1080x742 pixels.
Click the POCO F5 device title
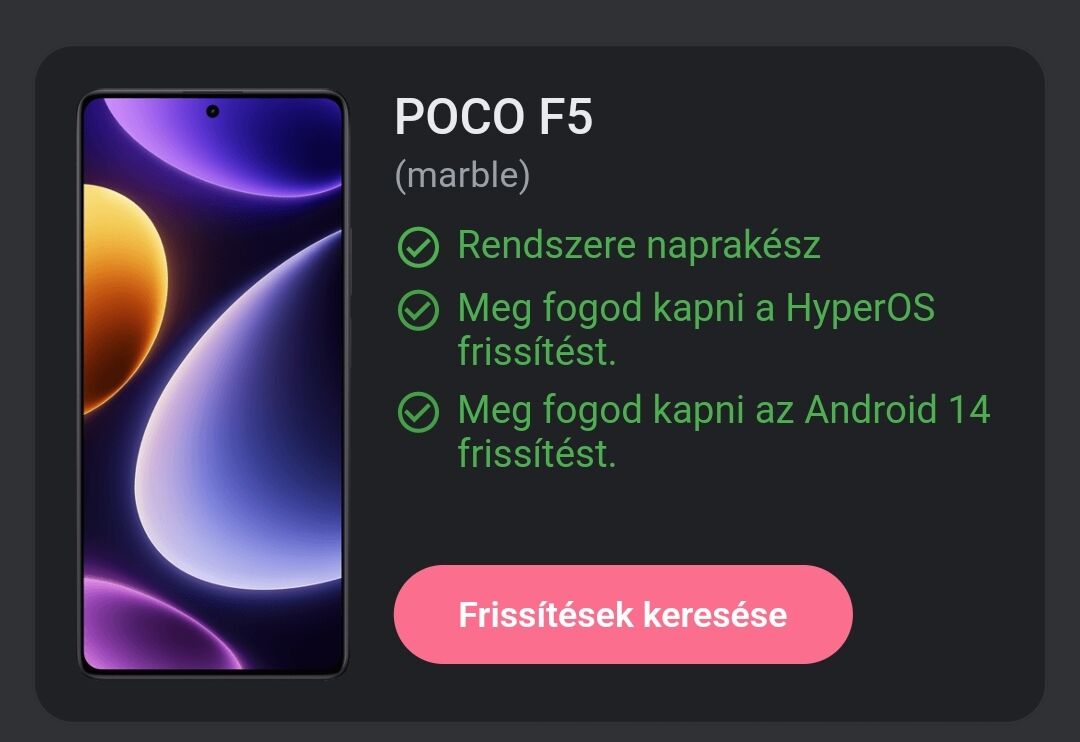[494, 117]
